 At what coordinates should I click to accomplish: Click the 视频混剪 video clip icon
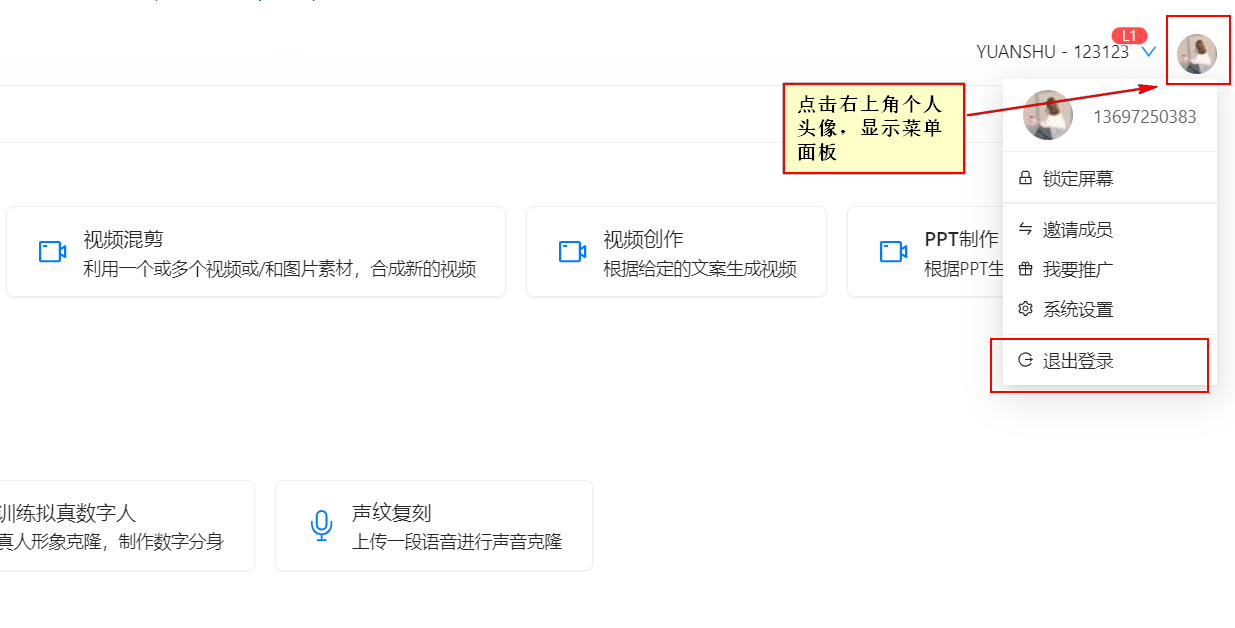tap(52, 252)
